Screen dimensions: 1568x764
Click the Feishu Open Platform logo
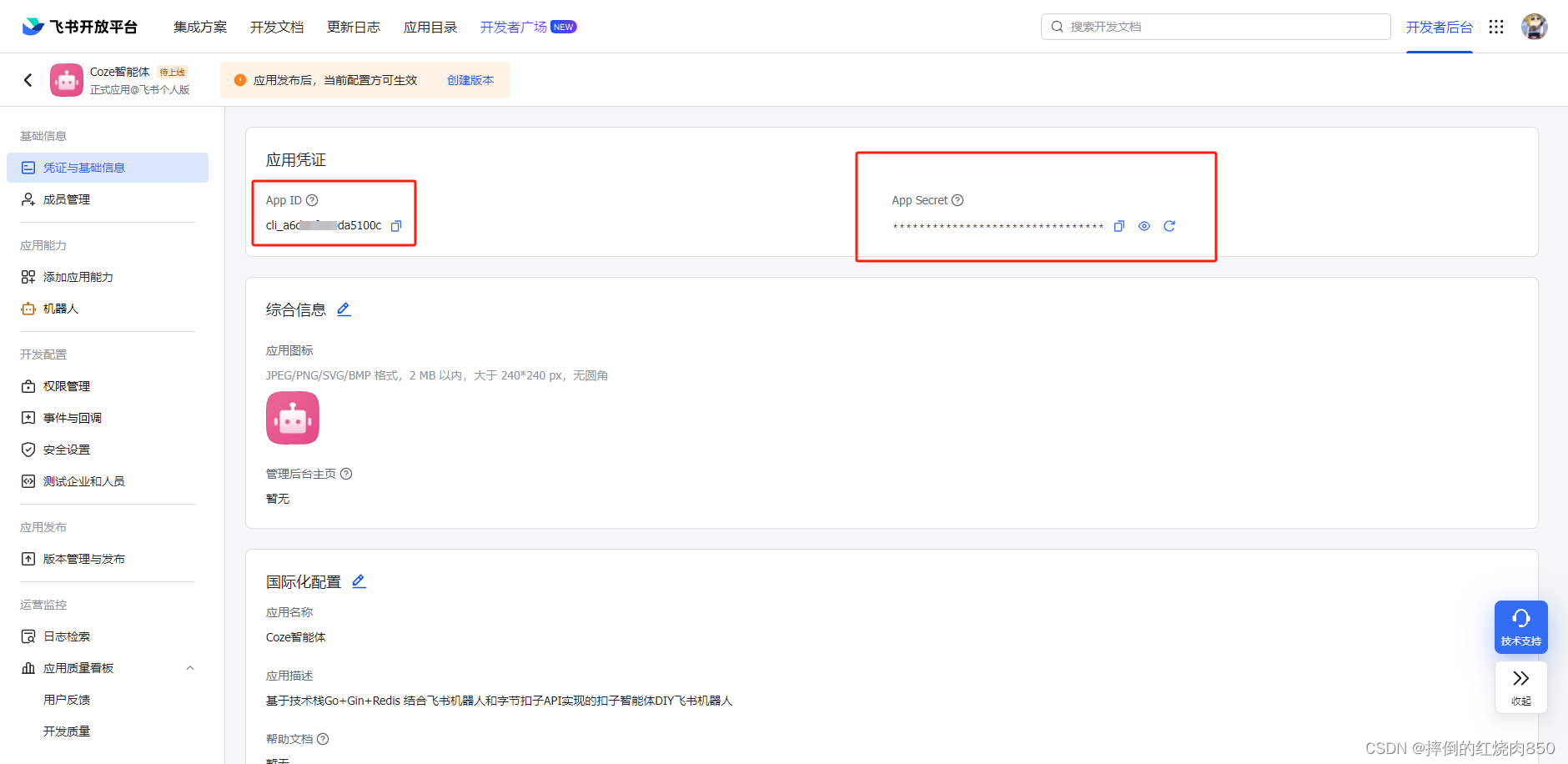point(79,27)
